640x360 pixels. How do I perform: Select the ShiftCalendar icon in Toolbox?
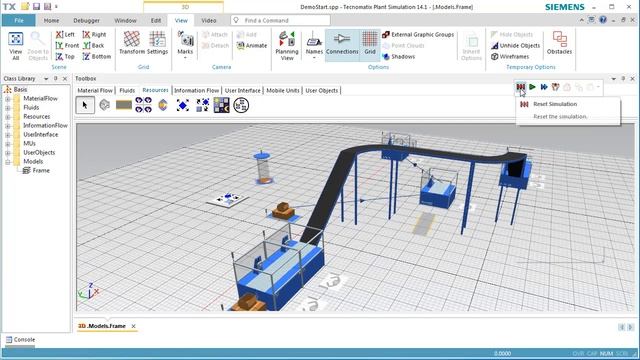pos(222,105)
